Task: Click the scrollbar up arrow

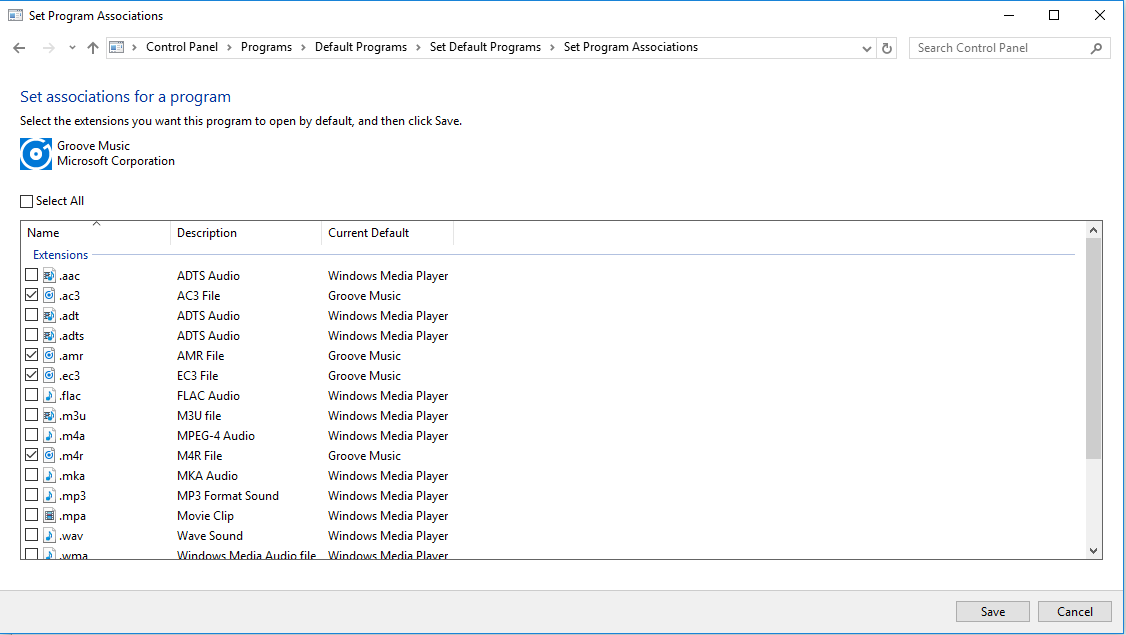Action: (x=1093, y=230)
